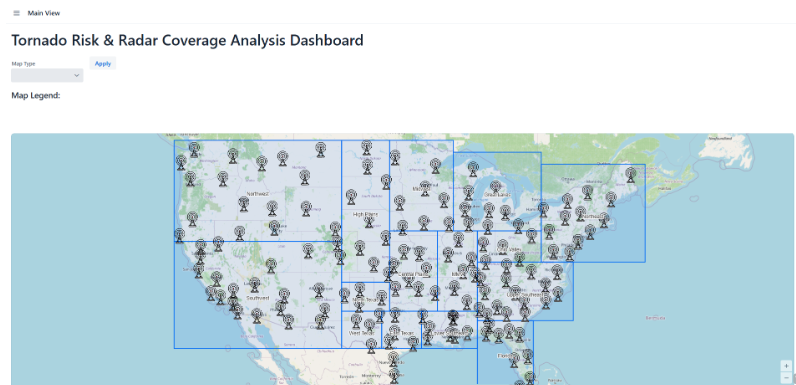
Task: Click the Central Plains region label
Action: coord(414,274)
